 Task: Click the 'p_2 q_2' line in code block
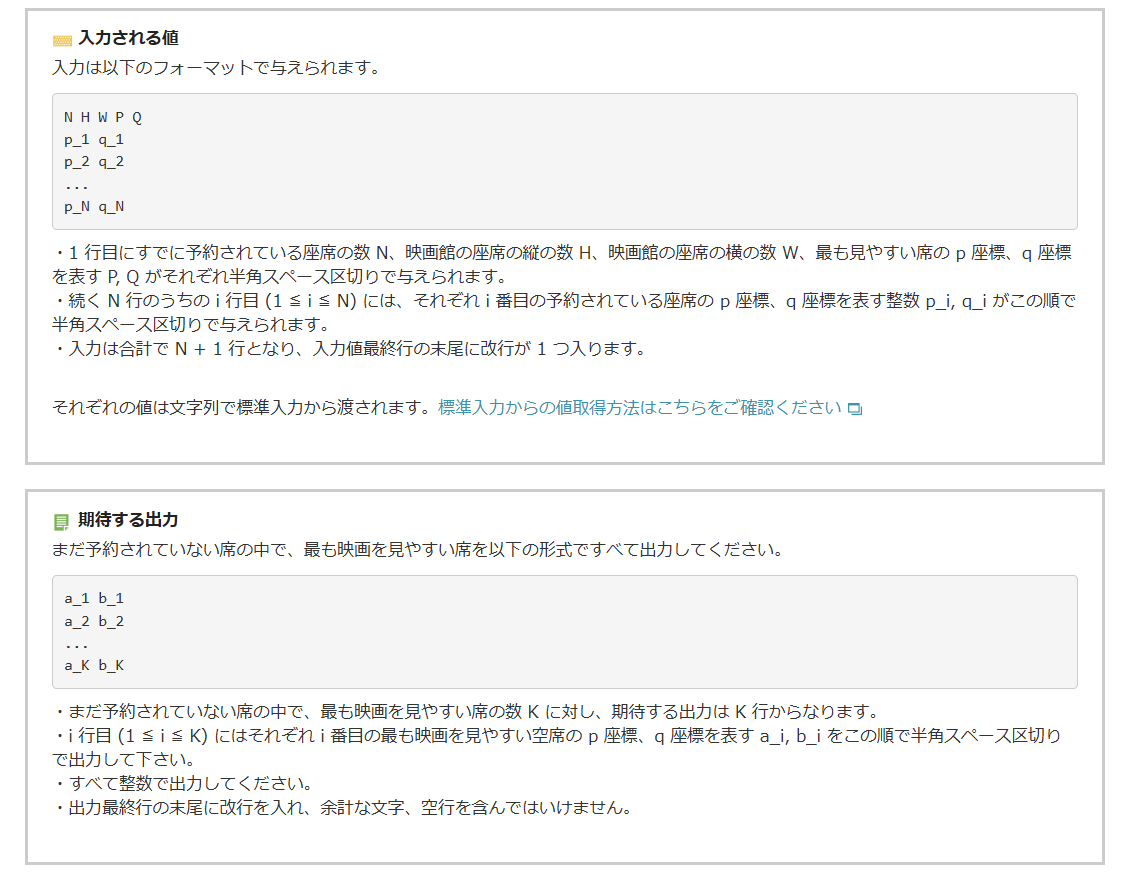point(94,162)
